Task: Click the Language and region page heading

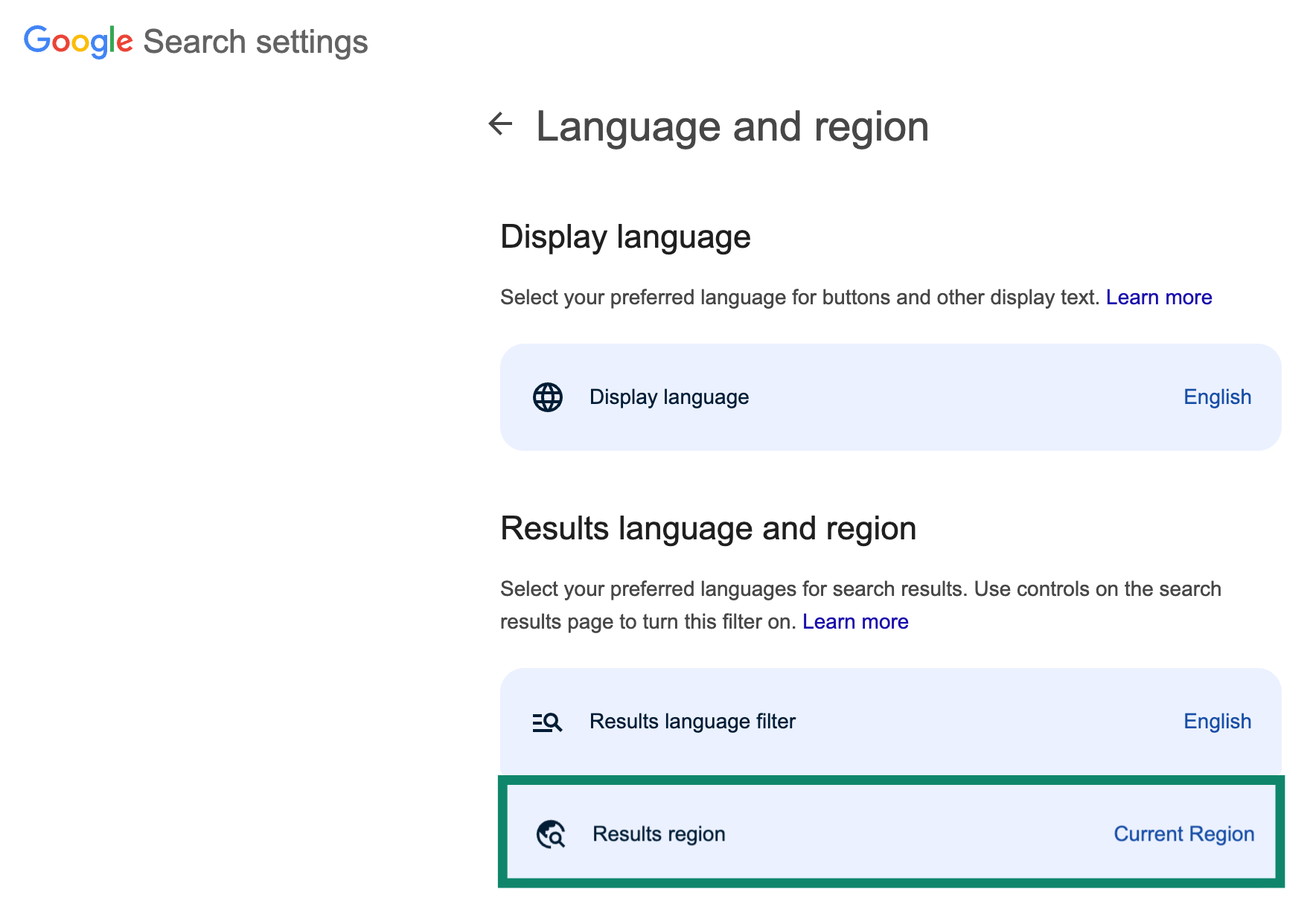Action: click(x=732, y=126)
